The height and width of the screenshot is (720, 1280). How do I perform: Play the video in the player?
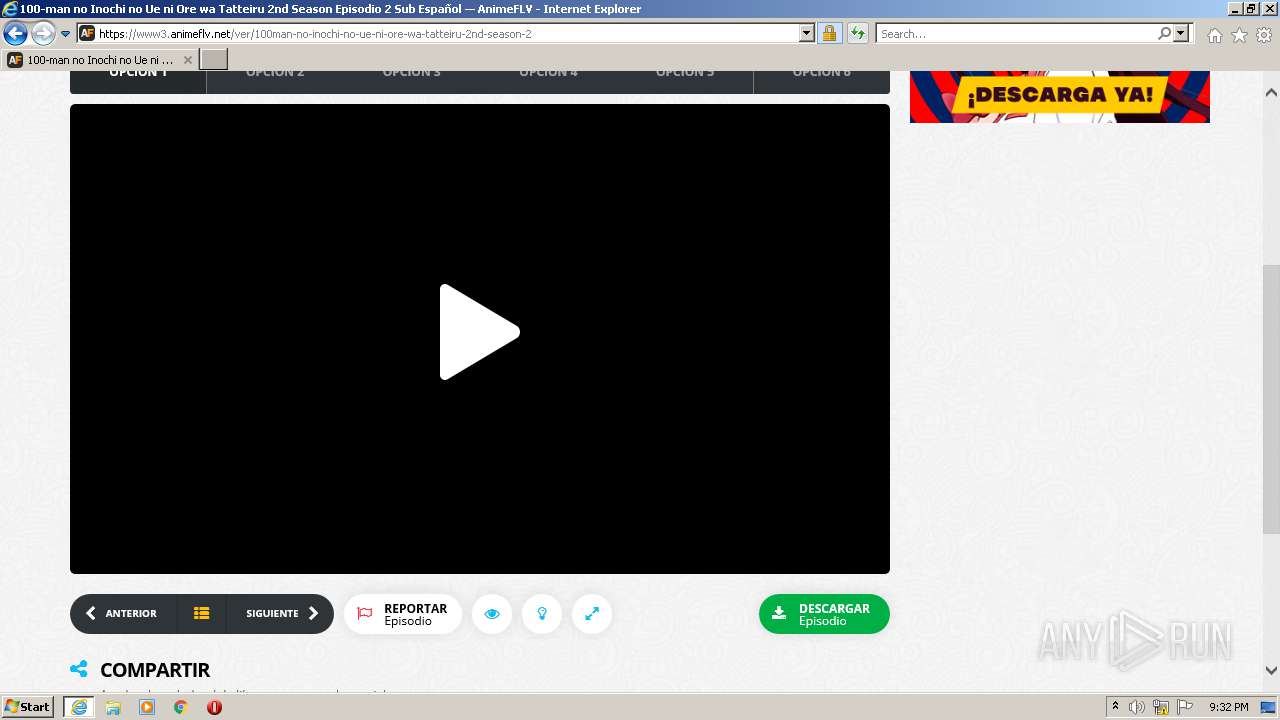(x=479, y=332)
